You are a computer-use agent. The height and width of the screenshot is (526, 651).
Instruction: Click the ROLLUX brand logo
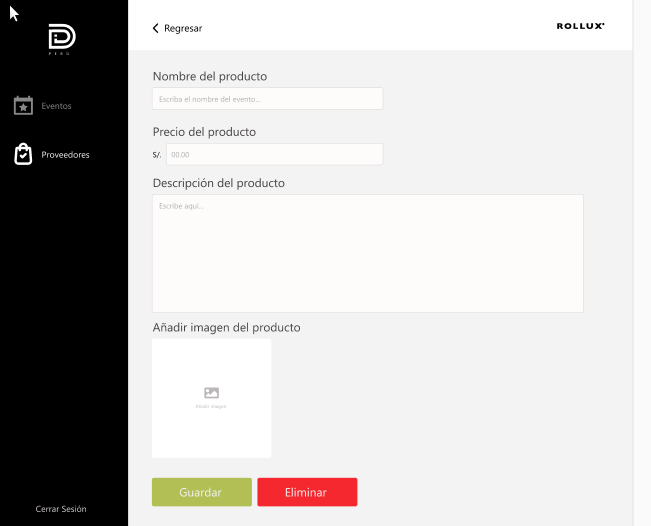pos(580,26)
